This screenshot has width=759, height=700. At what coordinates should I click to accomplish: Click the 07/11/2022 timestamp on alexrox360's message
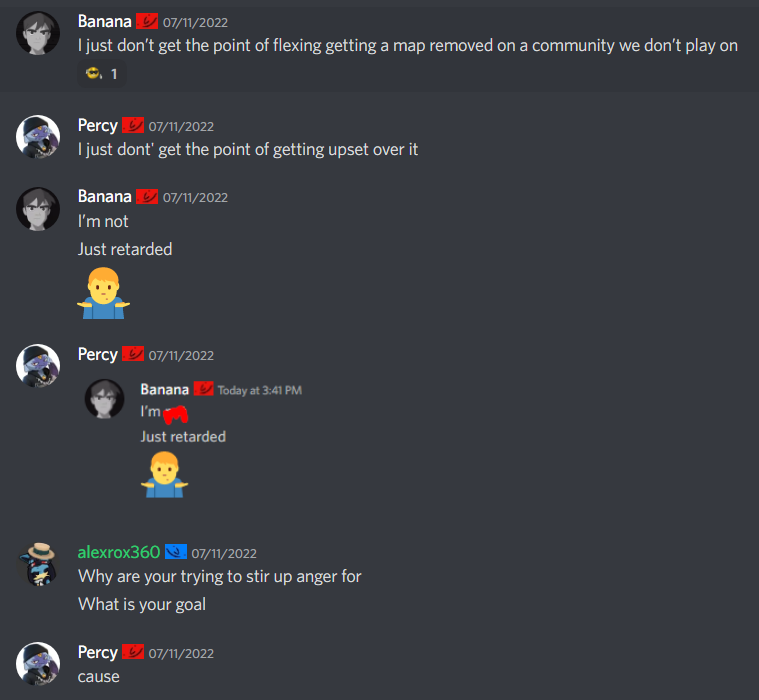coord(224,553)
